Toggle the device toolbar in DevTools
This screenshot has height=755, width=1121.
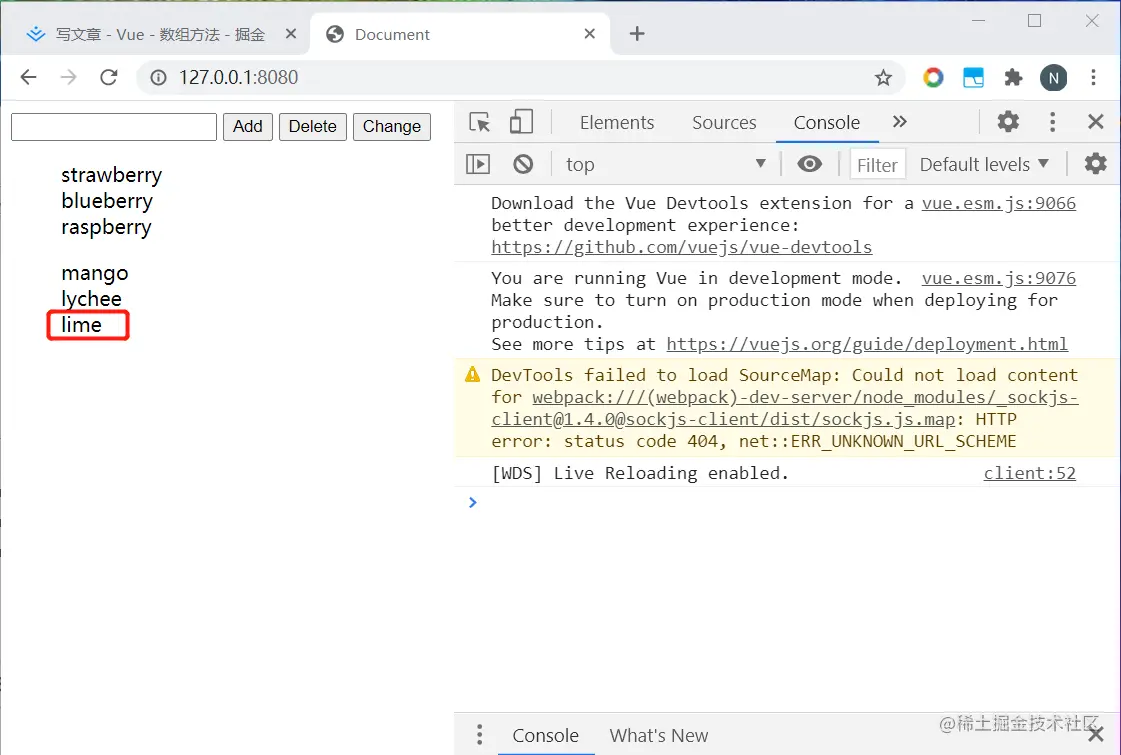click(521, 122)
